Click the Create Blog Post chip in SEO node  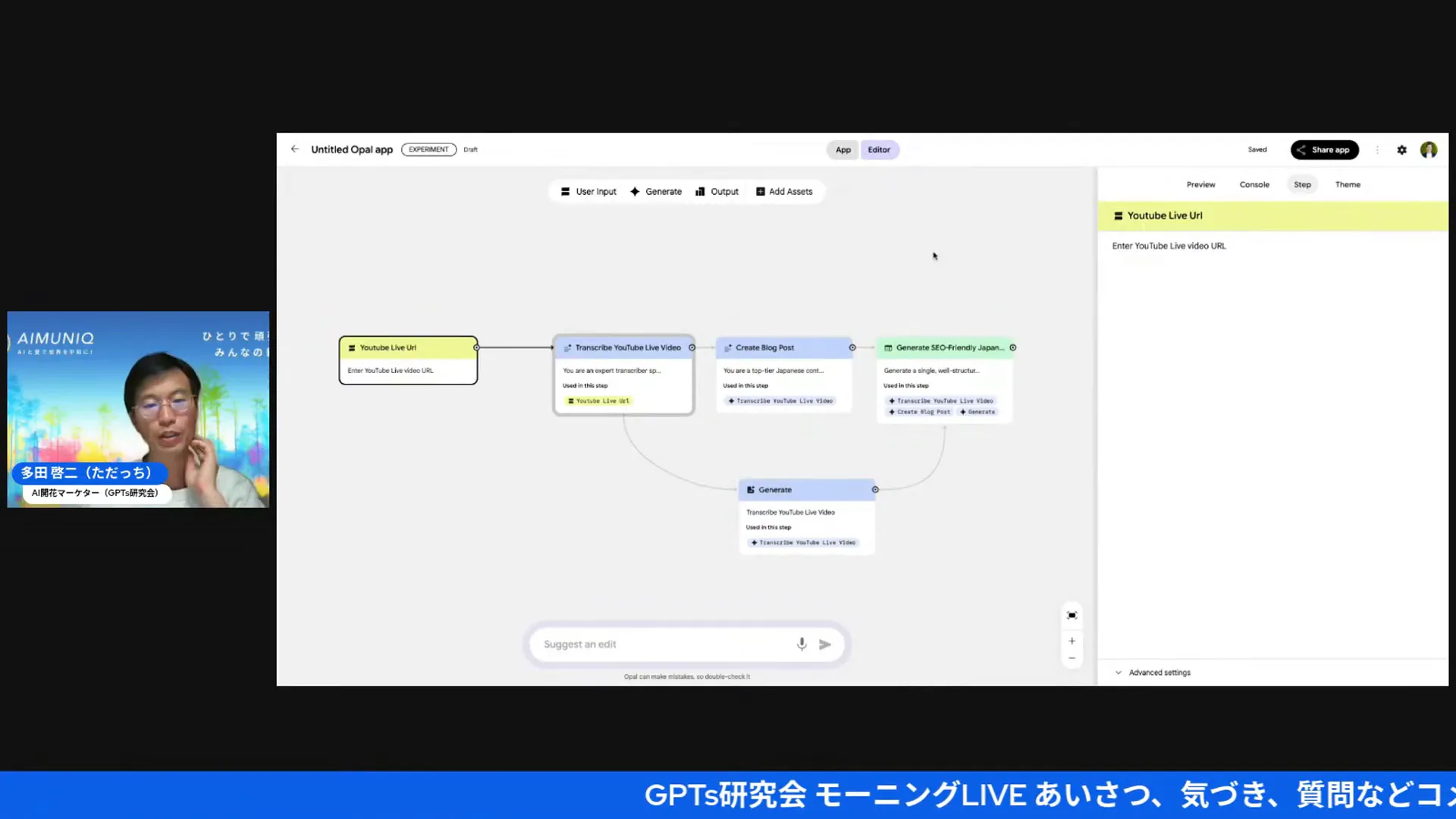(x=920, y=413)
